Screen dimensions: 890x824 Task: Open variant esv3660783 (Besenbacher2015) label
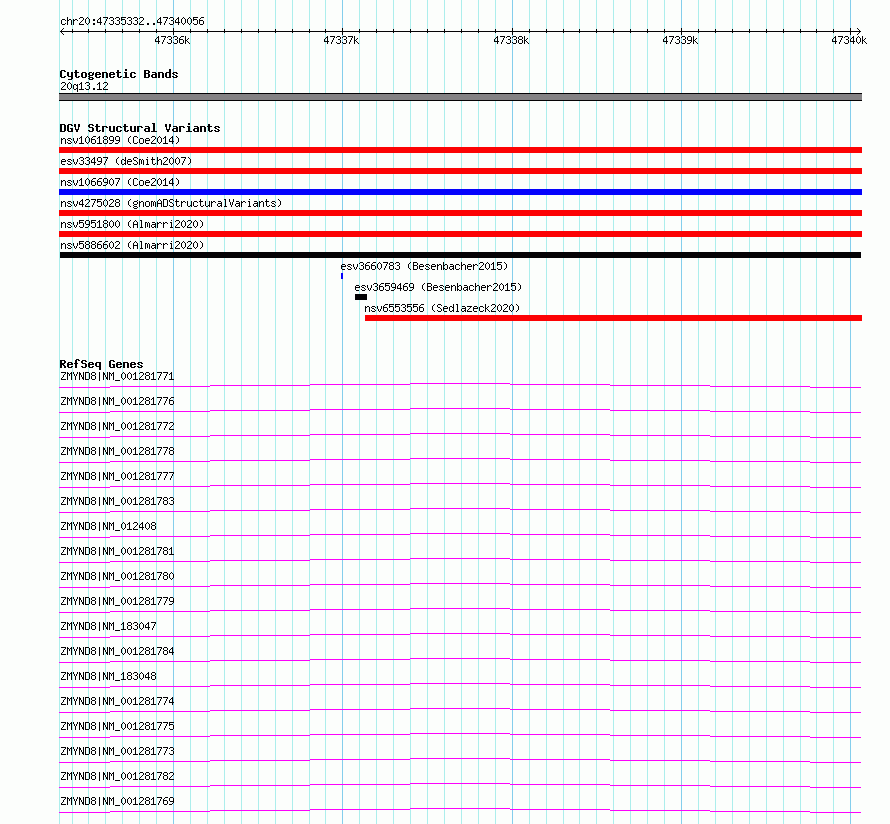tap(424, 266)
